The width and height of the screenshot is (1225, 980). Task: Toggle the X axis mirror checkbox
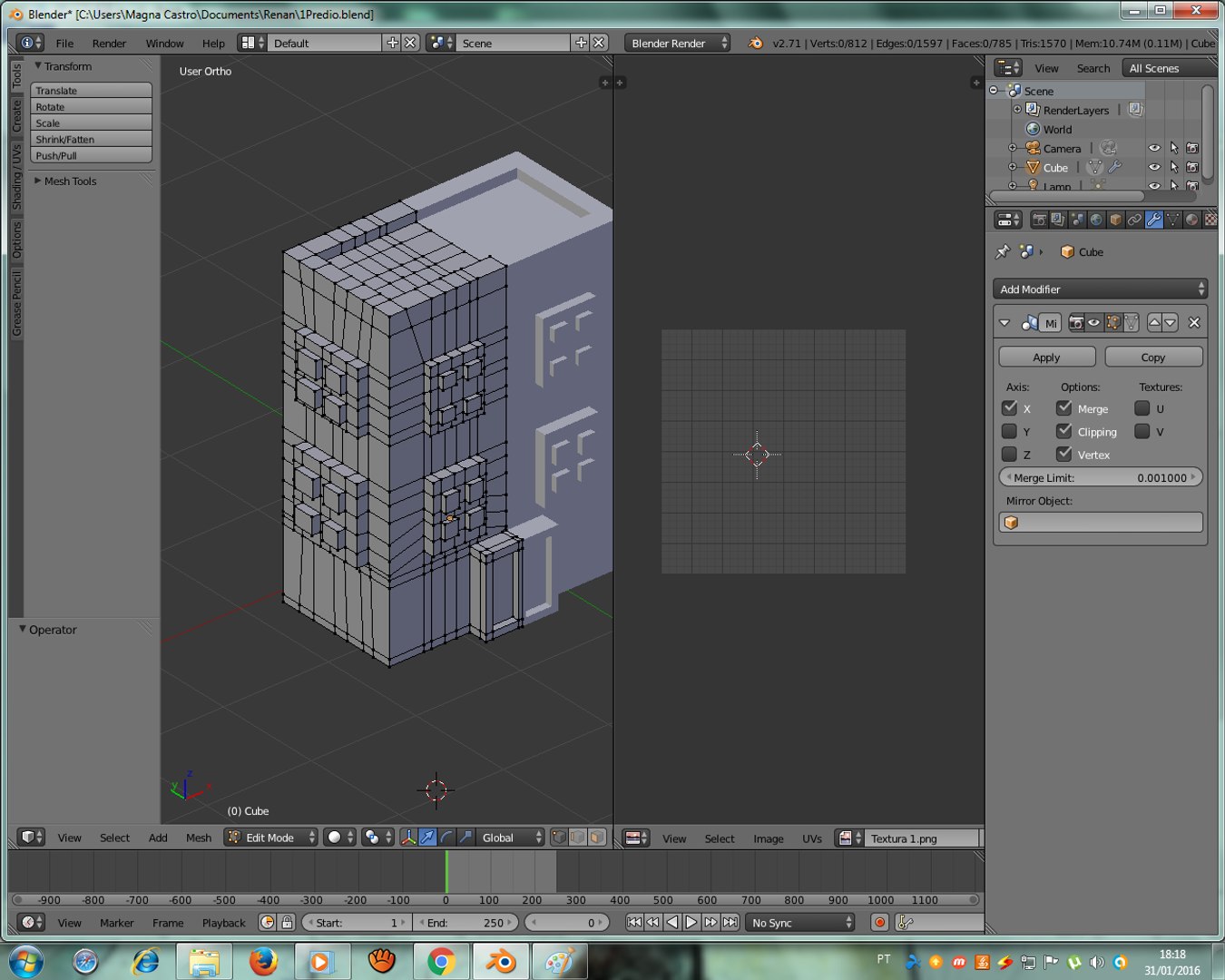1009,408
